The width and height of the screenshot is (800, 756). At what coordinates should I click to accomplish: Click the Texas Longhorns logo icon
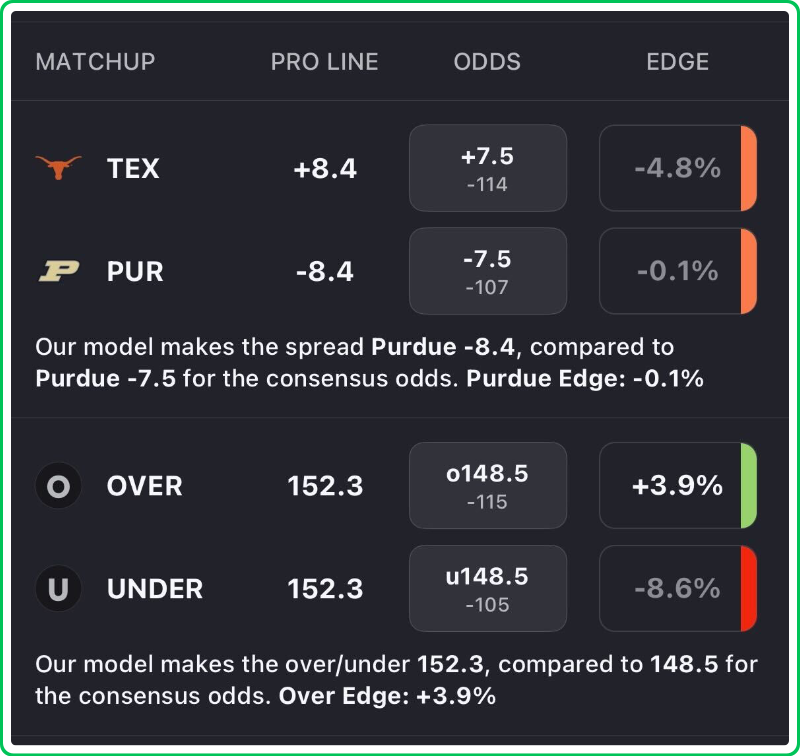58,168
